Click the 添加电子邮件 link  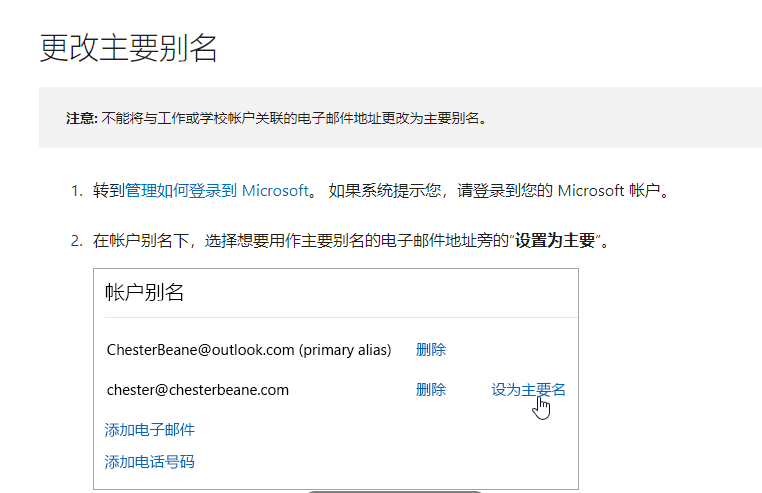tap(150, 430)
